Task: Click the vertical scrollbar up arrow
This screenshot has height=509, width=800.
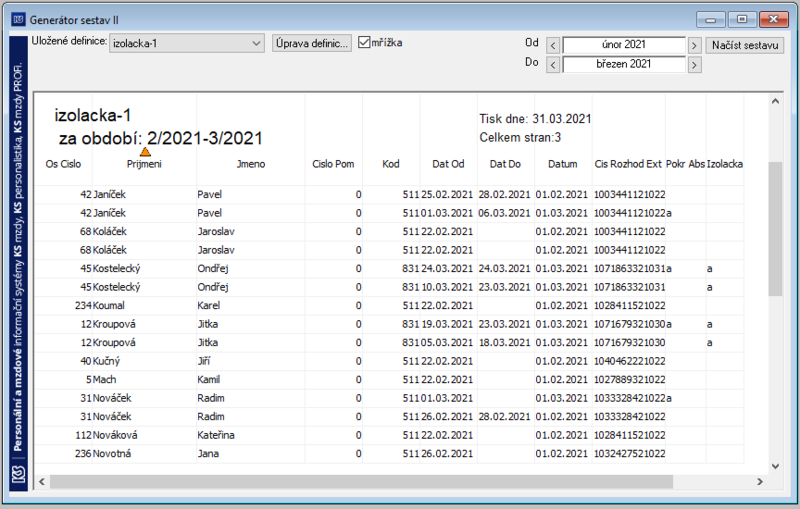Action: [776, 101]
